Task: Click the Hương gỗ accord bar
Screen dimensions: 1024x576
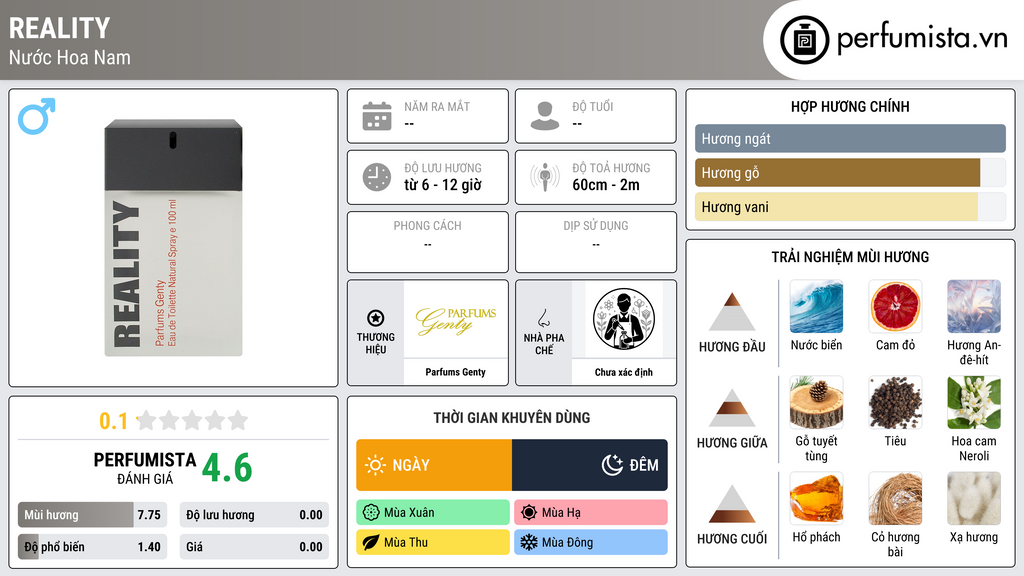Action: [850, 173]
